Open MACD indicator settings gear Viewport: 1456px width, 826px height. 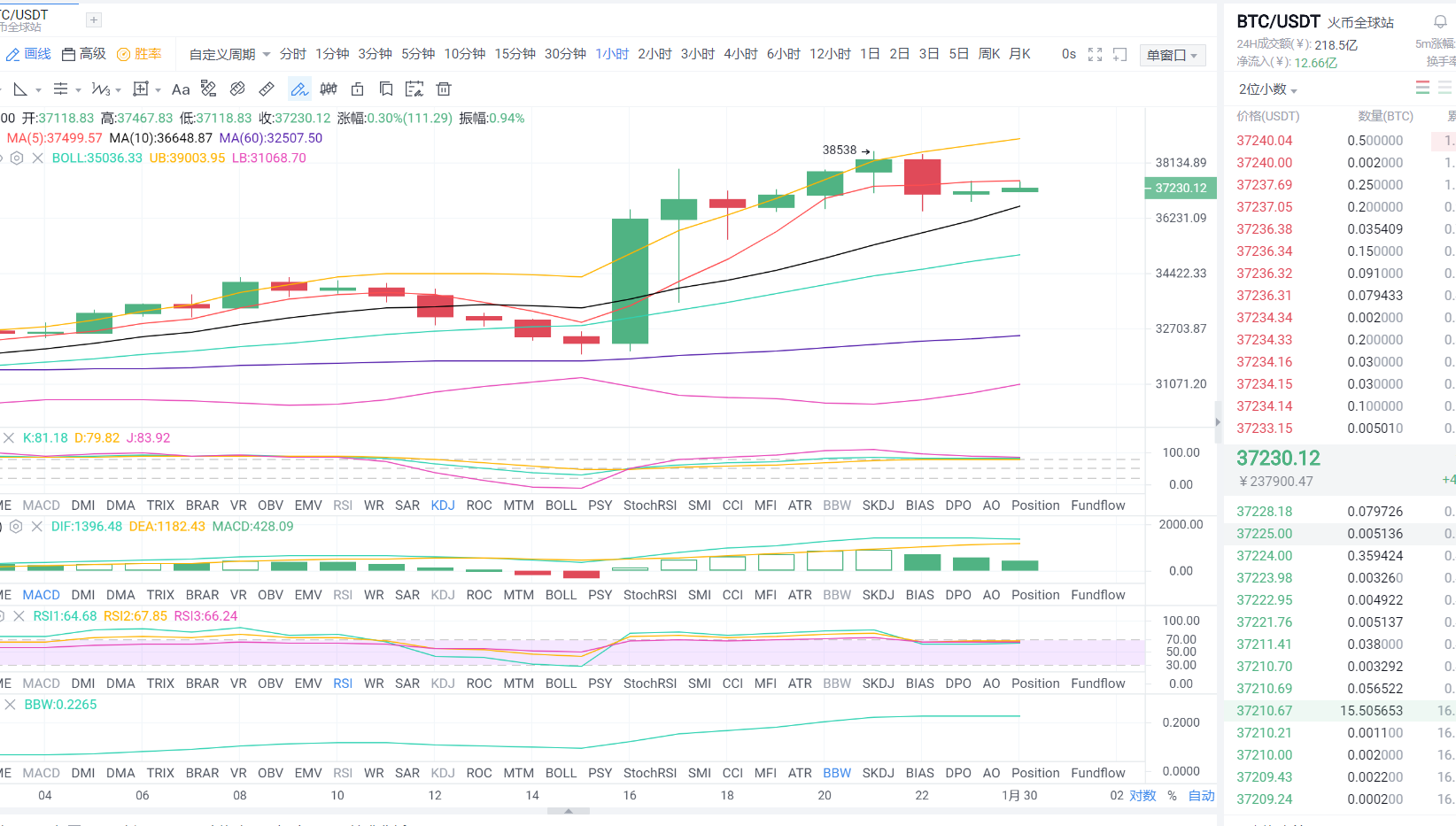pos(16,527)
